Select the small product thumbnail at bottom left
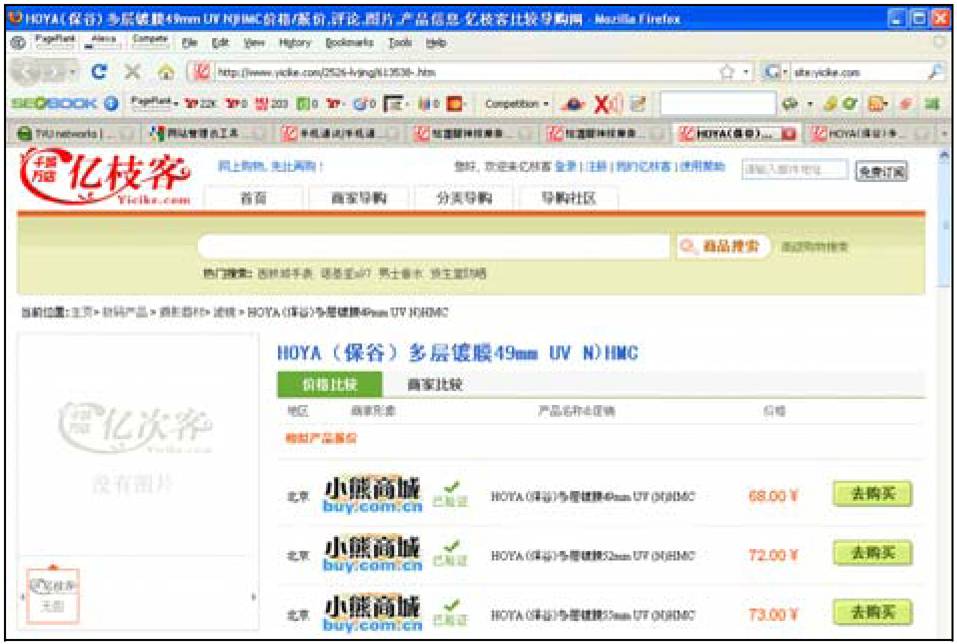Image resolution: width=957 pixels, height=644 pixels. coord(52,596)
